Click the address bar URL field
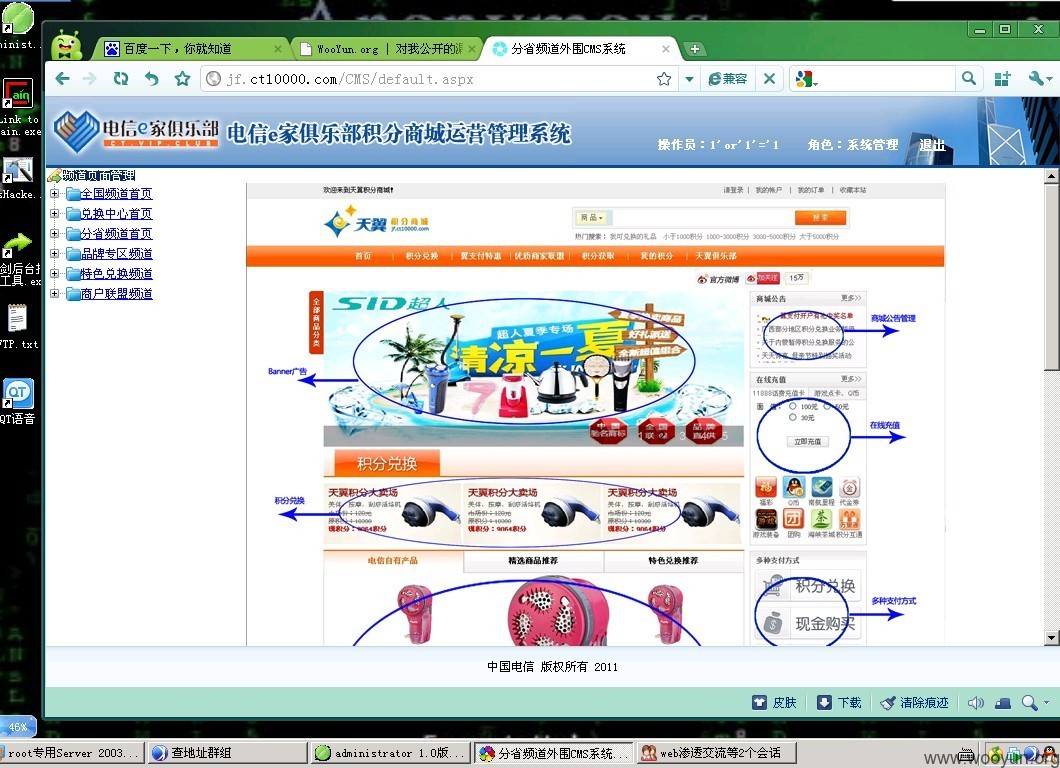1060x768 pixels. (x=433, y=79)
